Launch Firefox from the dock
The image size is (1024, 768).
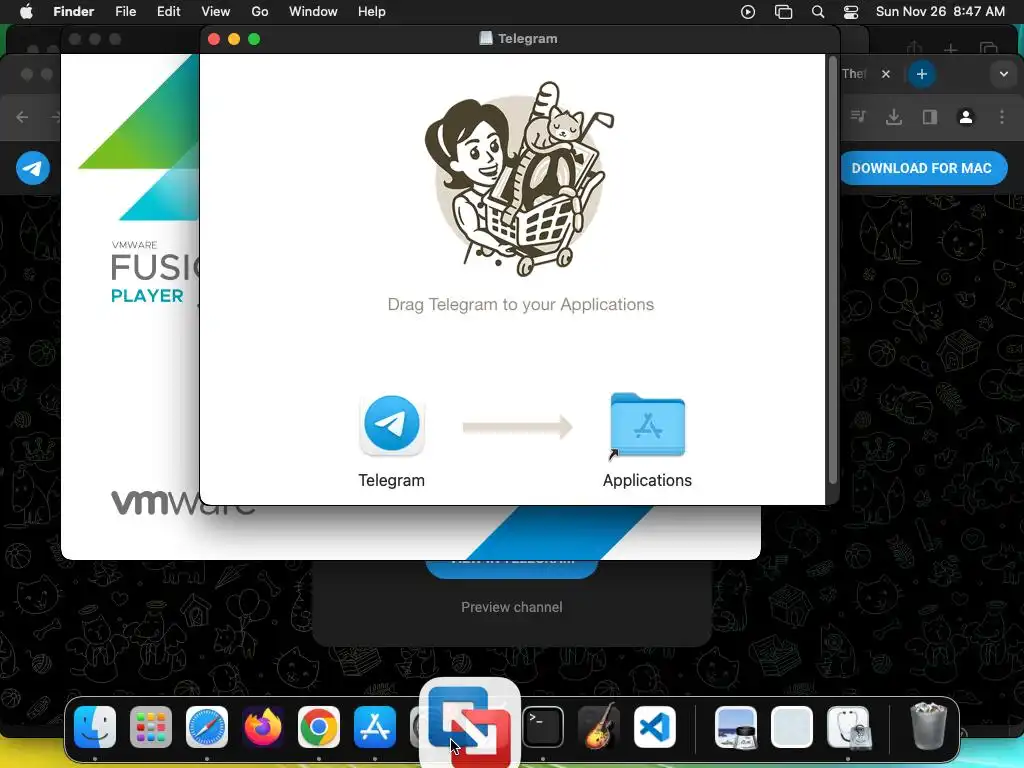click(263, 727)
